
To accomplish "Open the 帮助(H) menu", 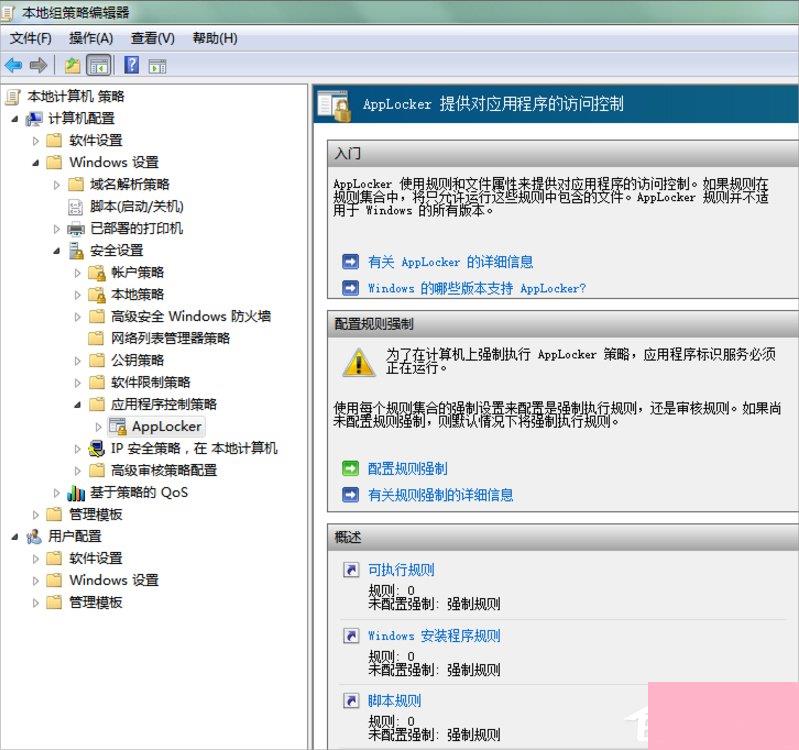I will coord(215,38).
